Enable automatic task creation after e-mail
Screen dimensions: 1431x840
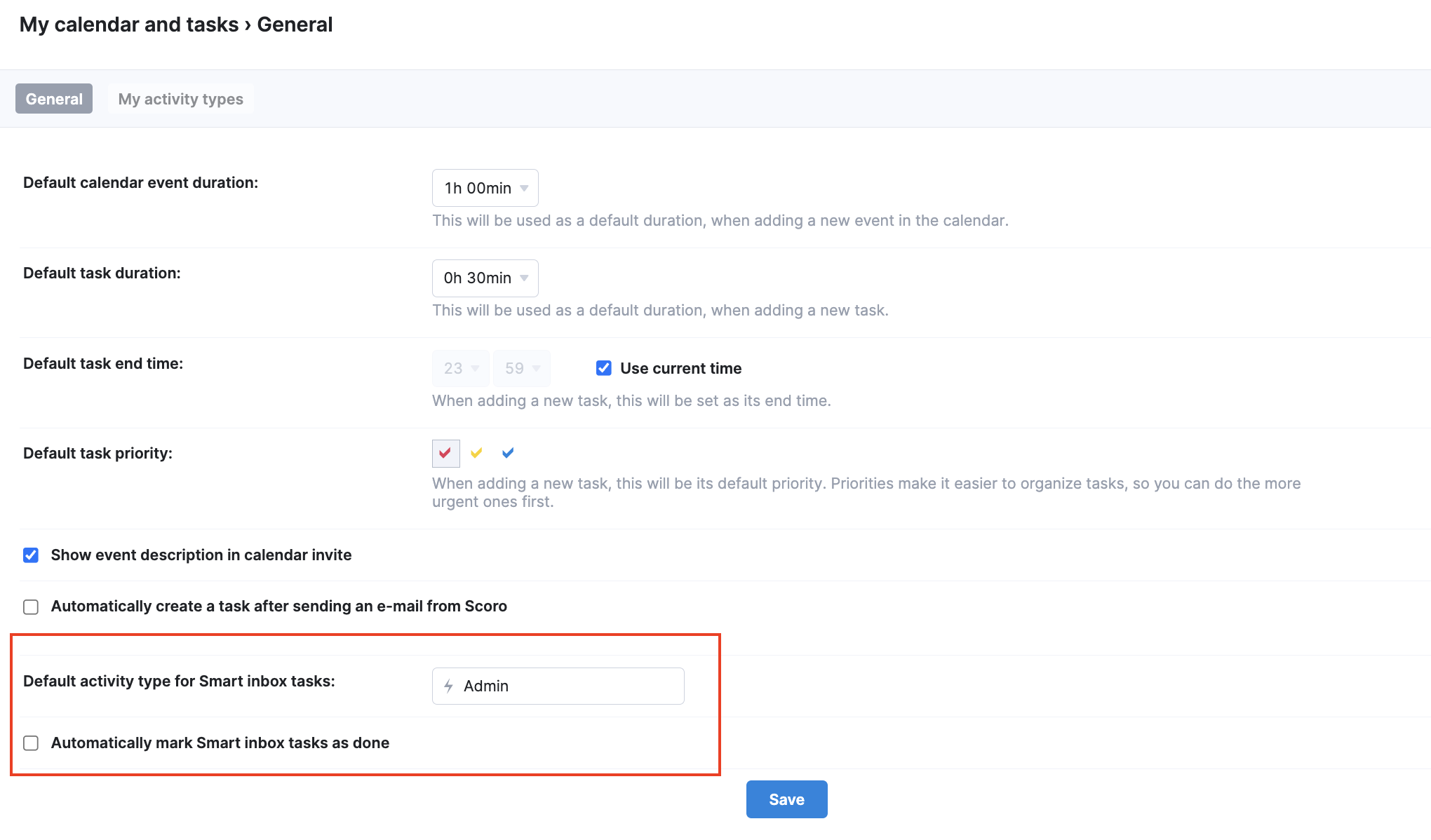(x=31, y=607)
